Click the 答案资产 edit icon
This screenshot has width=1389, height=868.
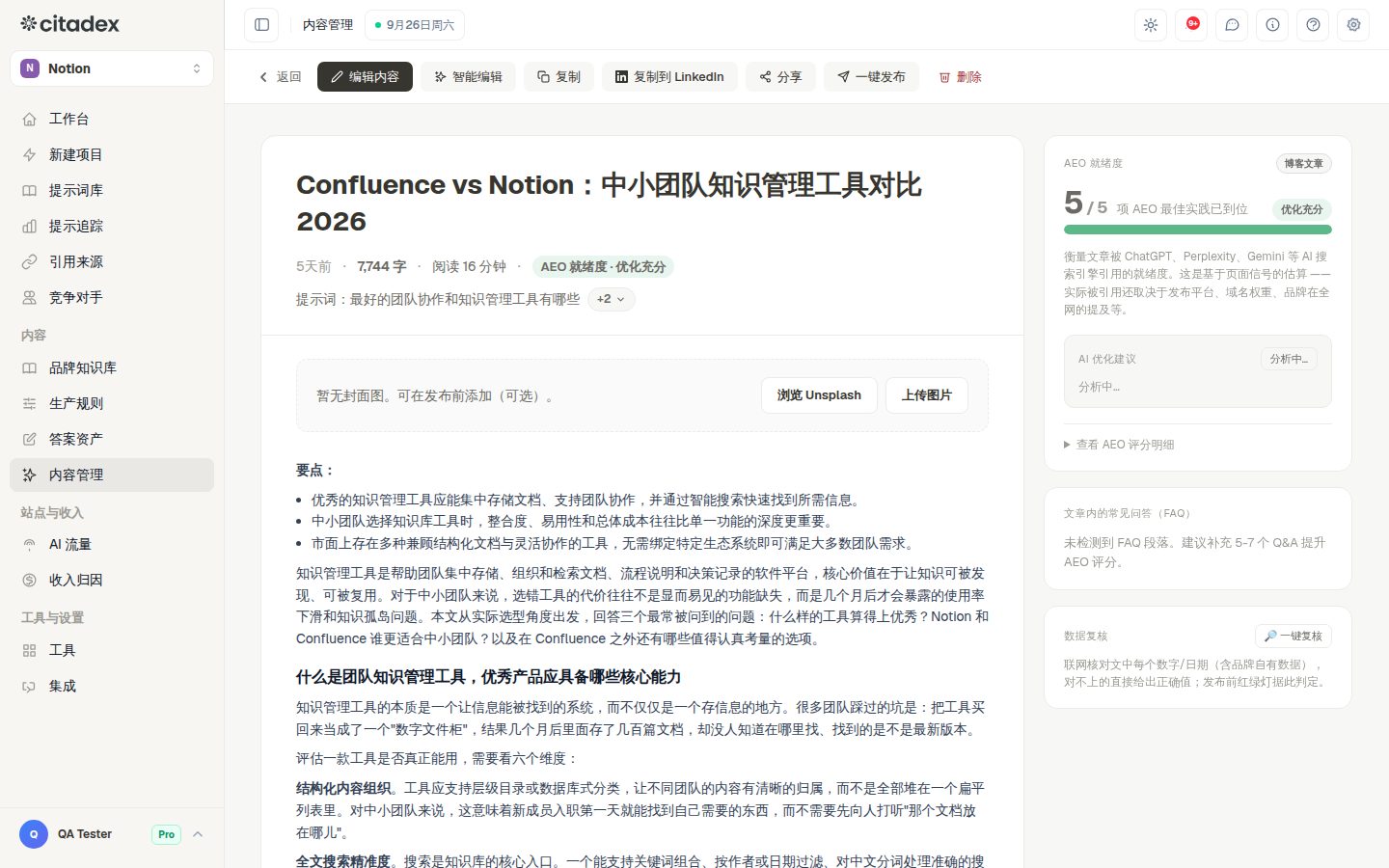click(x=29, y=439)
